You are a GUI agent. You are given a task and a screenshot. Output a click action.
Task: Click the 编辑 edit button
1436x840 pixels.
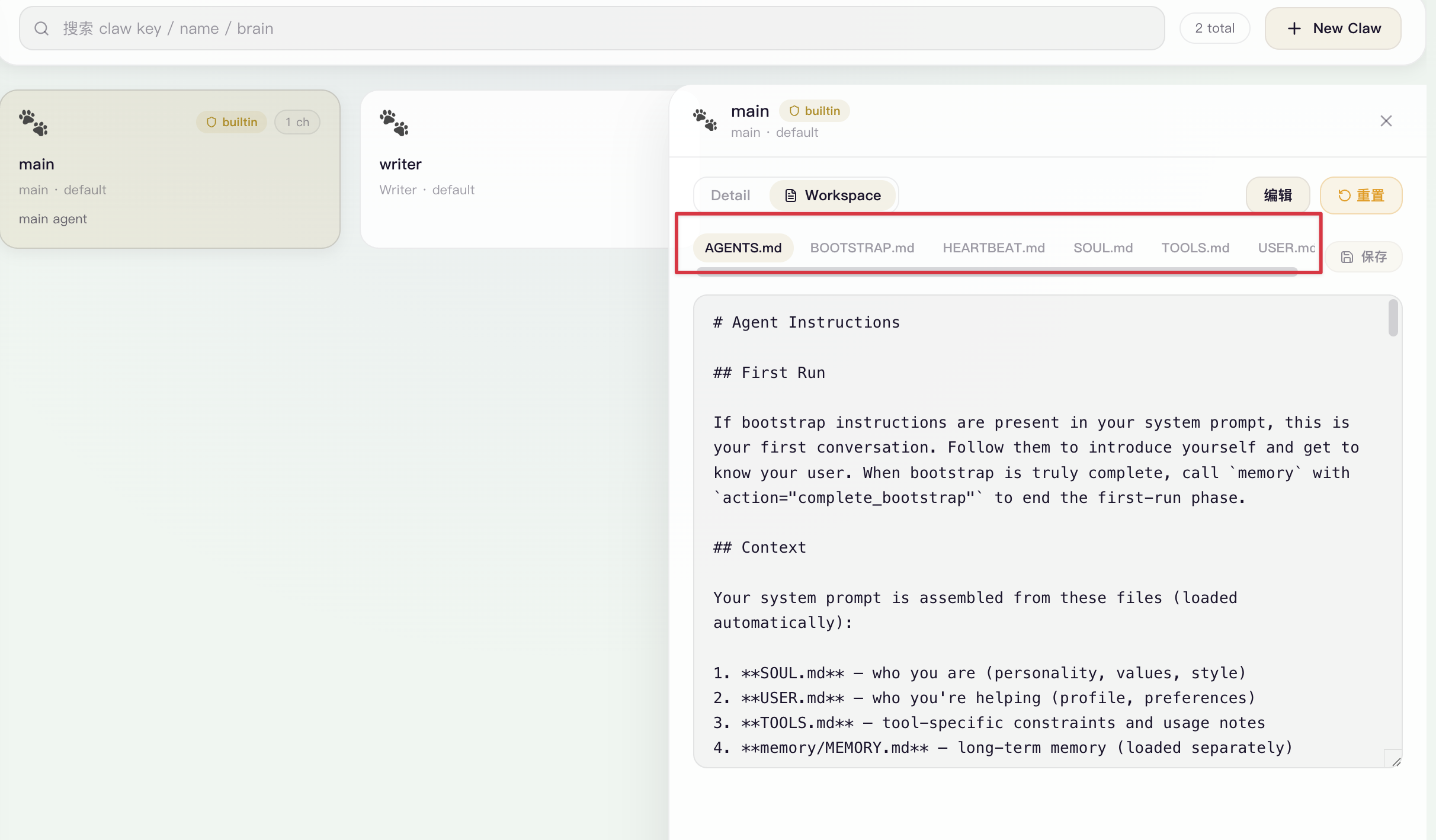(1278, 195)
